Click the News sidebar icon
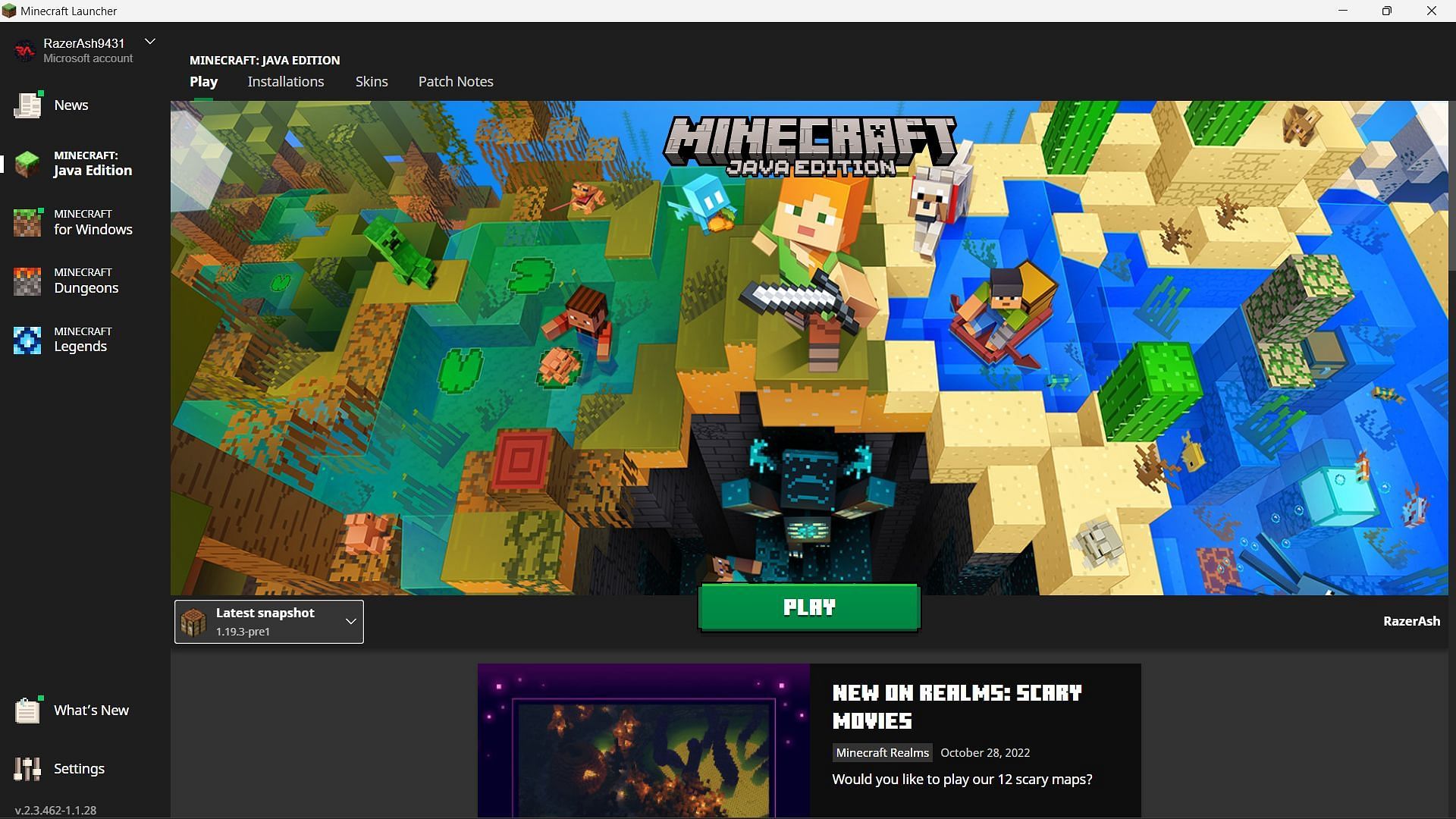This screenshot has height=819, width=1456. 29,105
